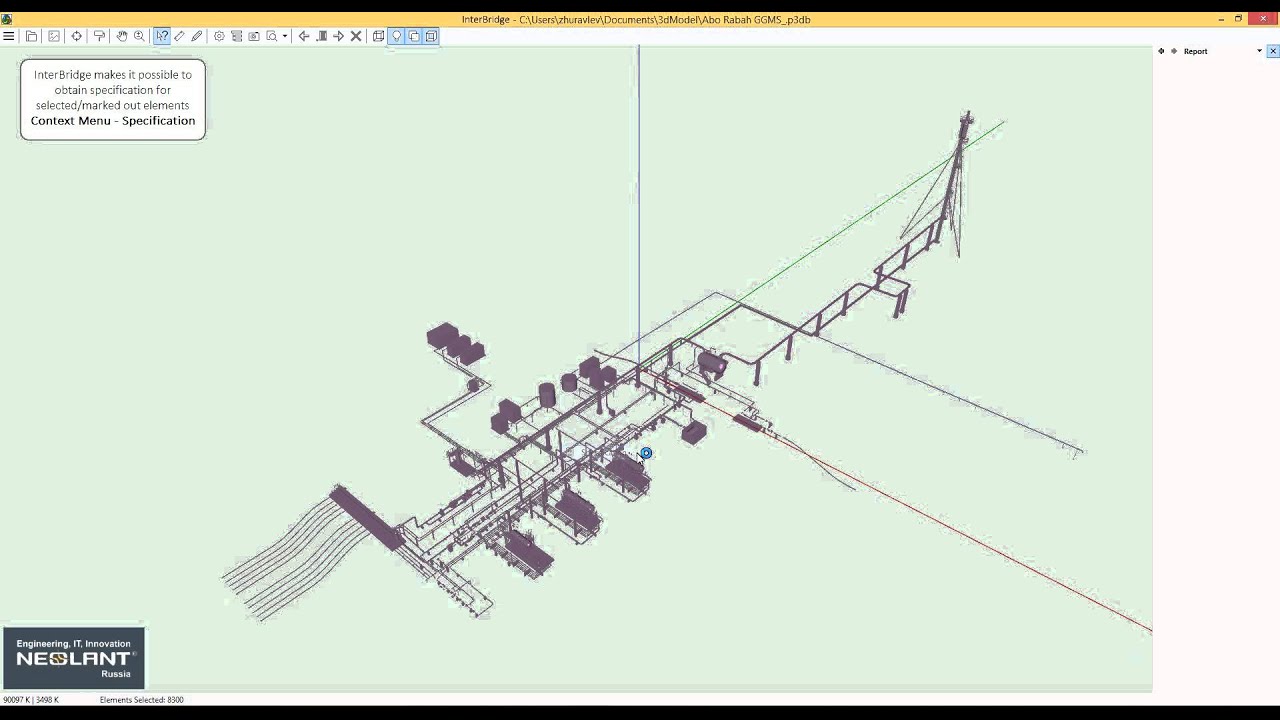Click Report panel left navigation arrow
This screenshot has width=1280, height=720.
click(x=1161, y=51)
